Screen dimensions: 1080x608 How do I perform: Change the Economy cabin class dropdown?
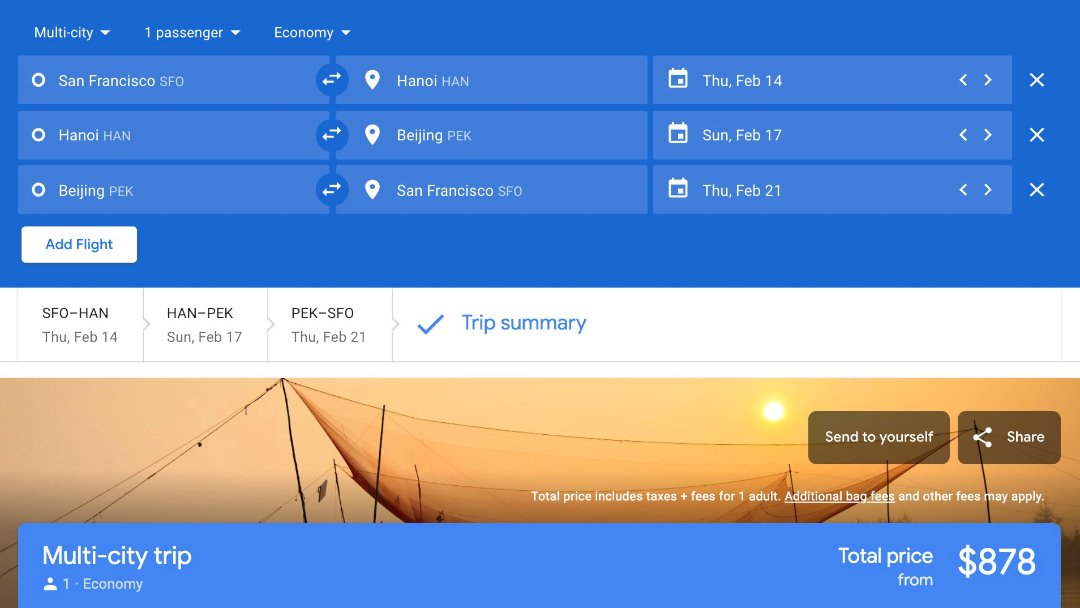coord(312,33)
